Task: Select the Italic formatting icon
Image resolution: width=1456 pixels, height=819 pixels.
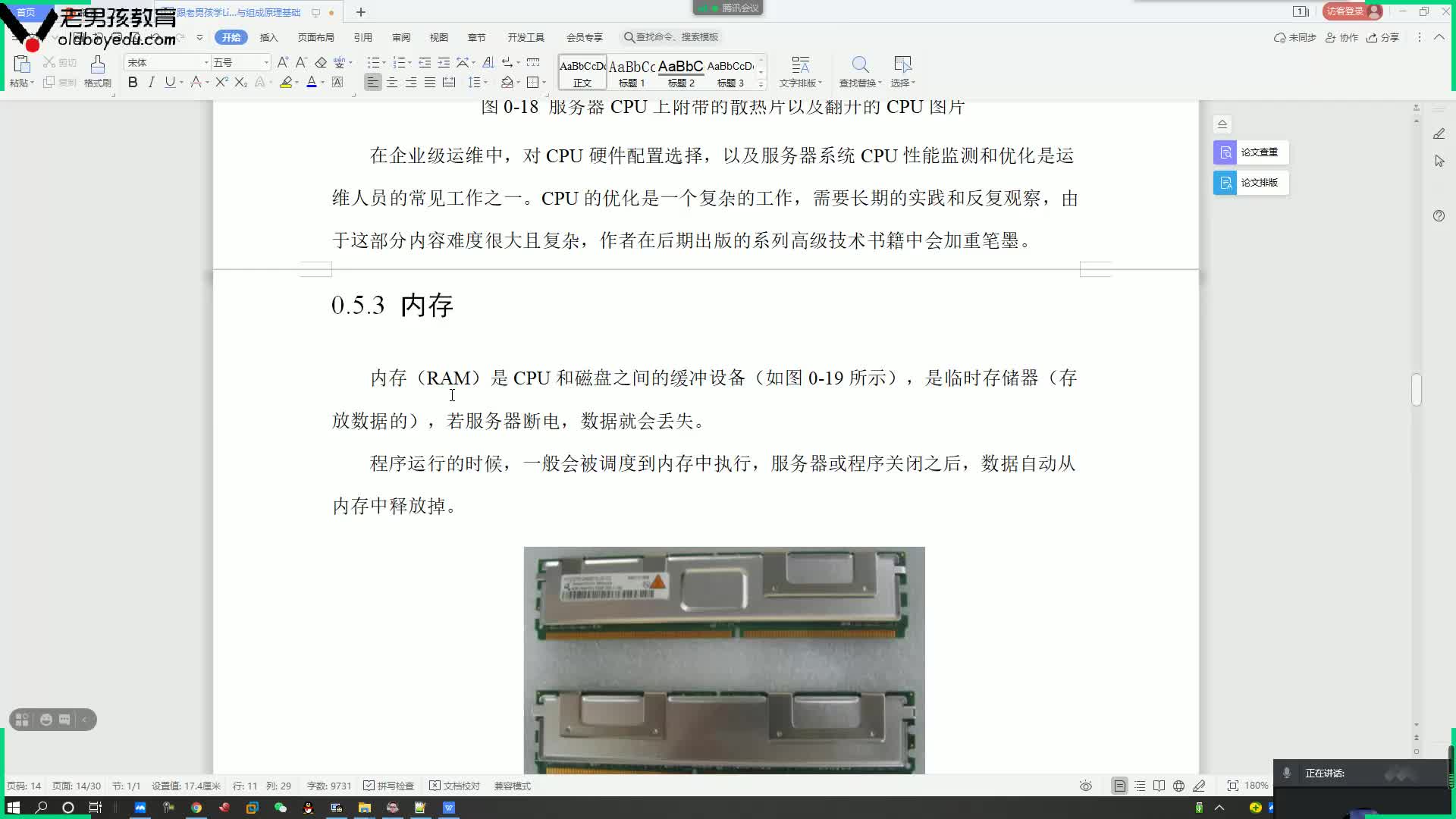Action: [152, 82]
